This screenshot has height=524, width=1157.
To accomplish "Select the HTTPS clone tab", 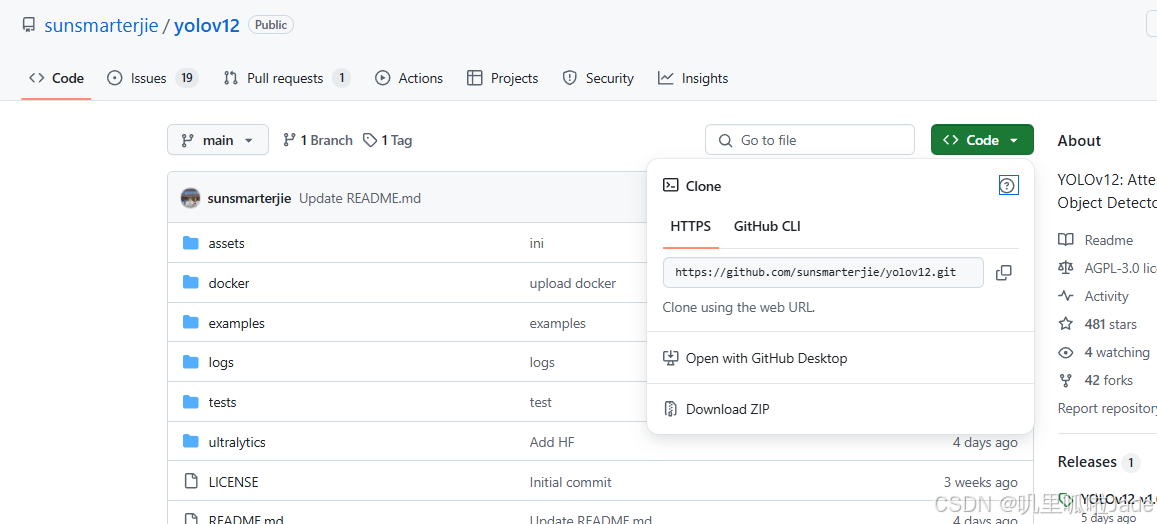I will (691, 226).
